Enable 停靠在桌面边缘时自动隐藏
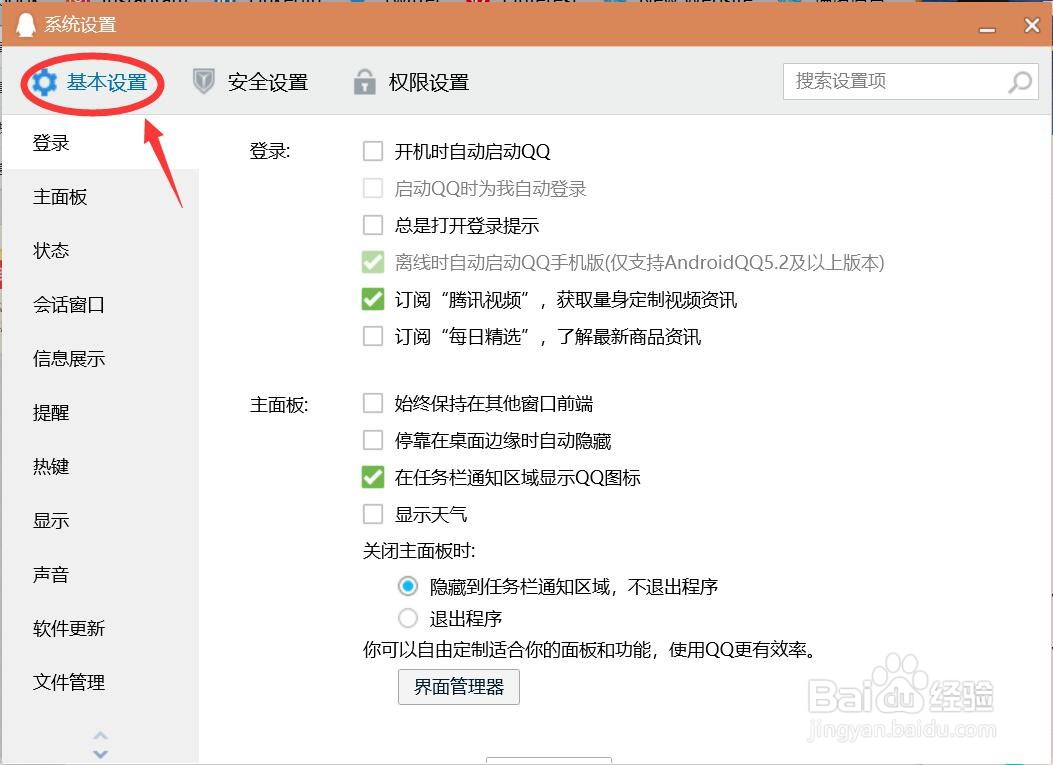 pos(373,441)
